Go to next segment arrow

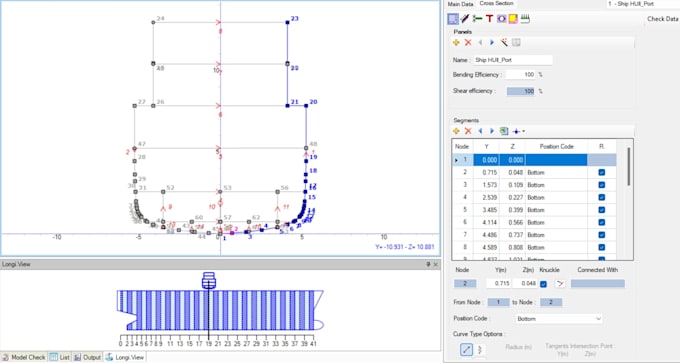492,131
